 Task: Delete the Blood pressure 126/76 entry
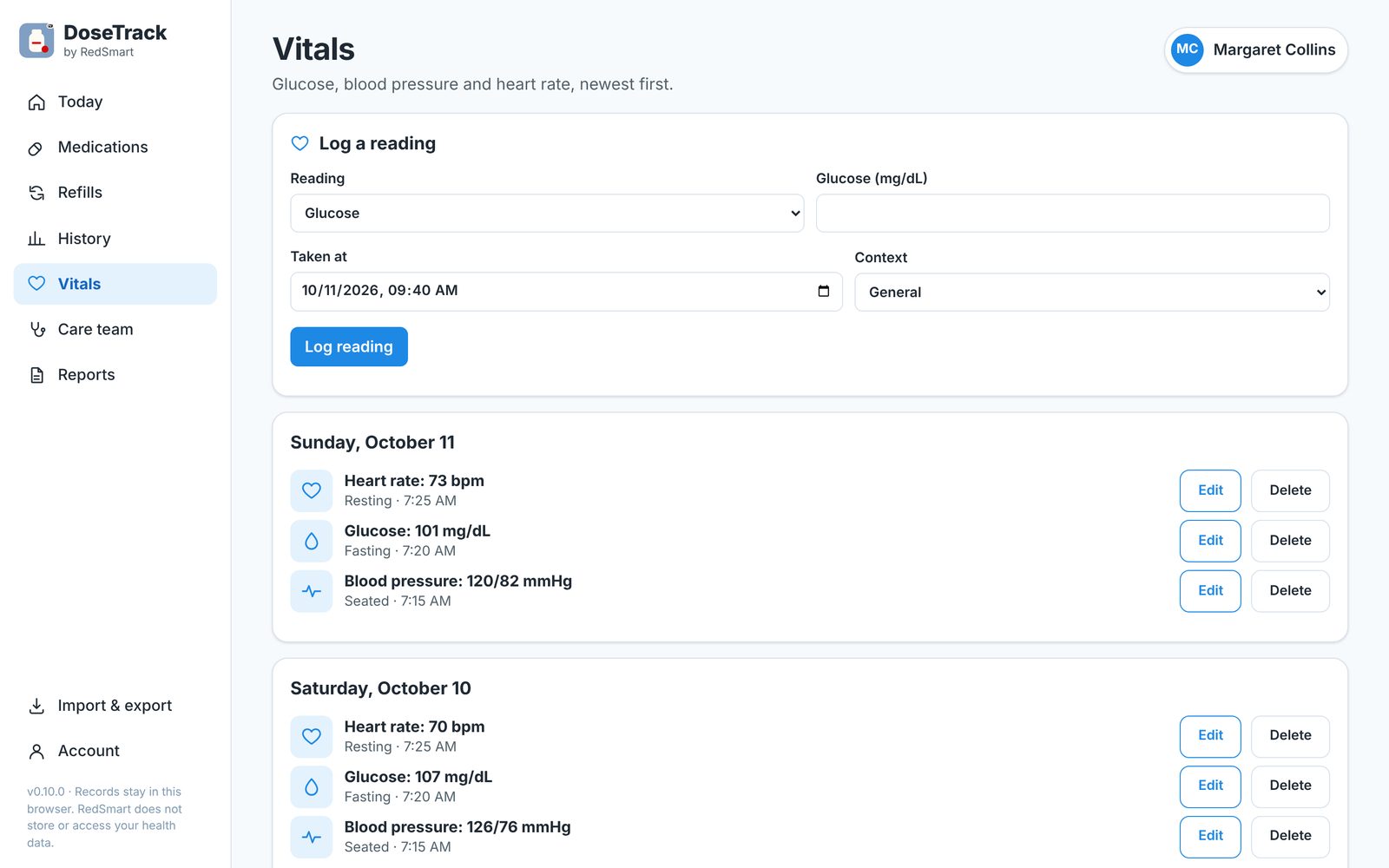coord(1290,837)
